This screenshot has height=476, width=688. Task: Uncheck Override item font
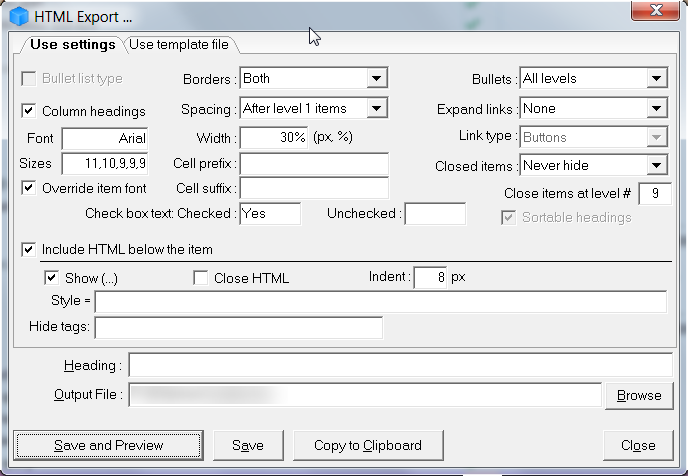point(29,187)
